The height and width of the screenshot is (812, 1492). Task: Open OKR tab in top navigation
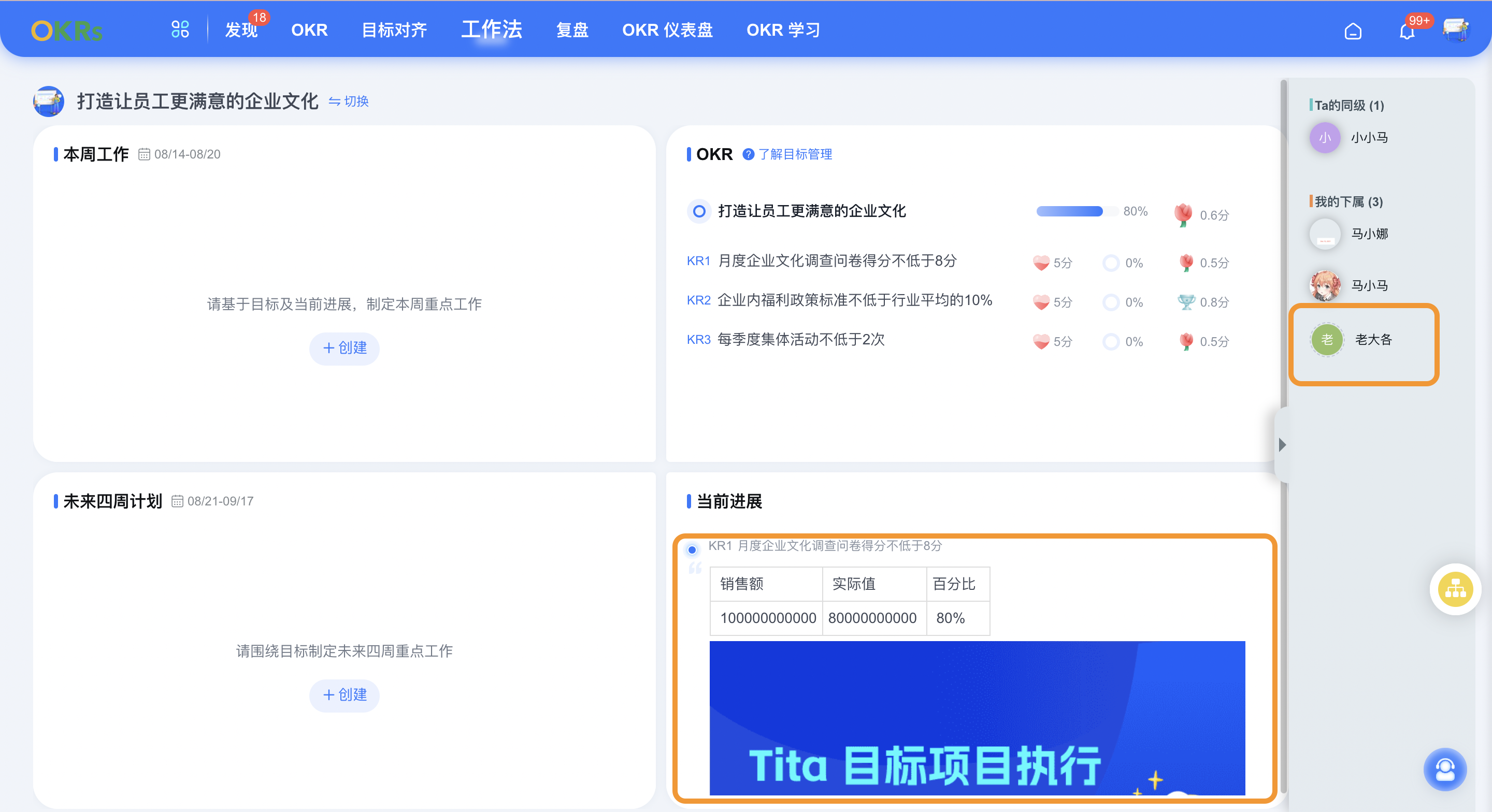[x=309, y=30]
